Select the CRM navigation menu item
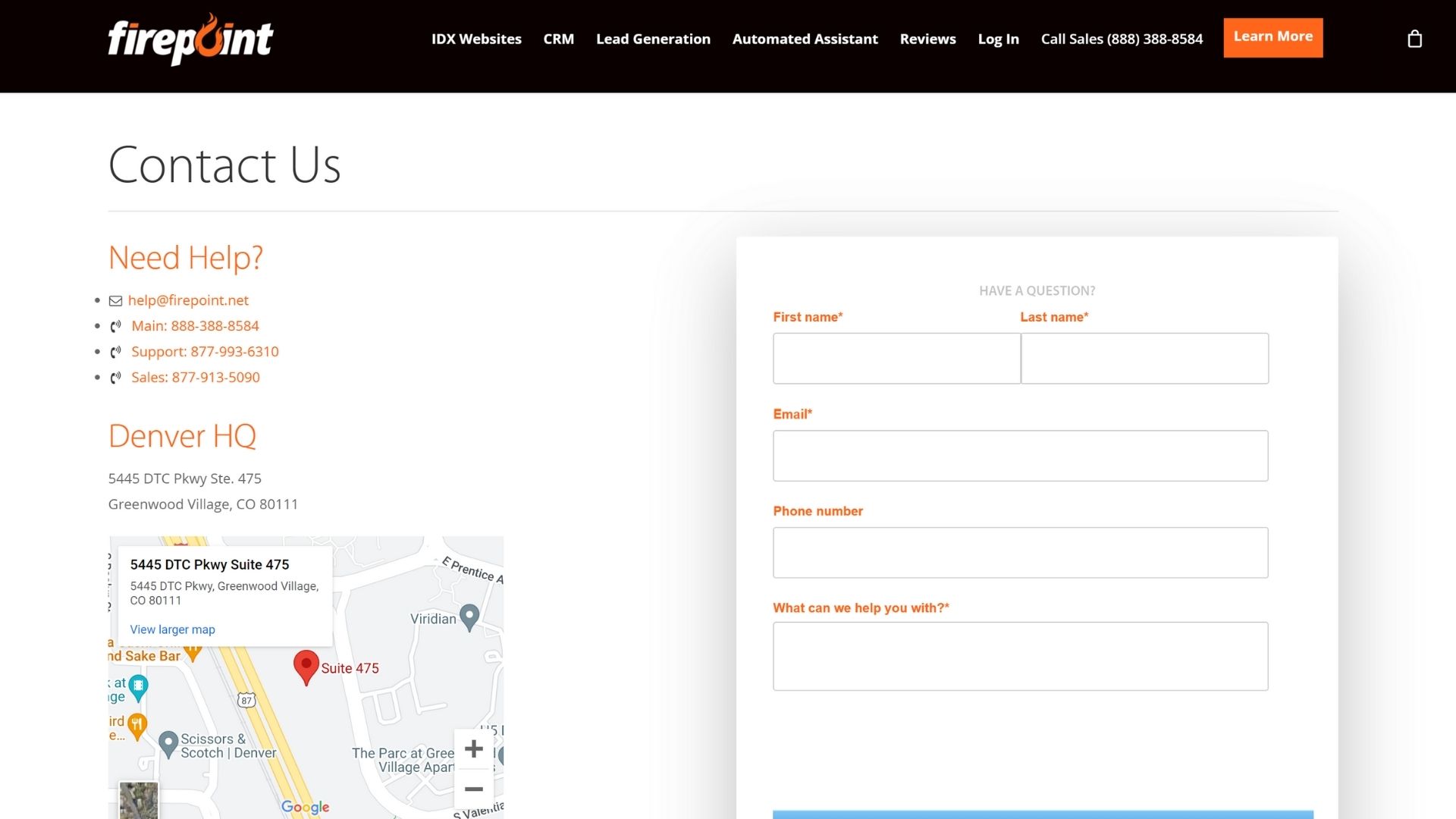This screenshot has width=1456, height=819. [x=559, y=39]
